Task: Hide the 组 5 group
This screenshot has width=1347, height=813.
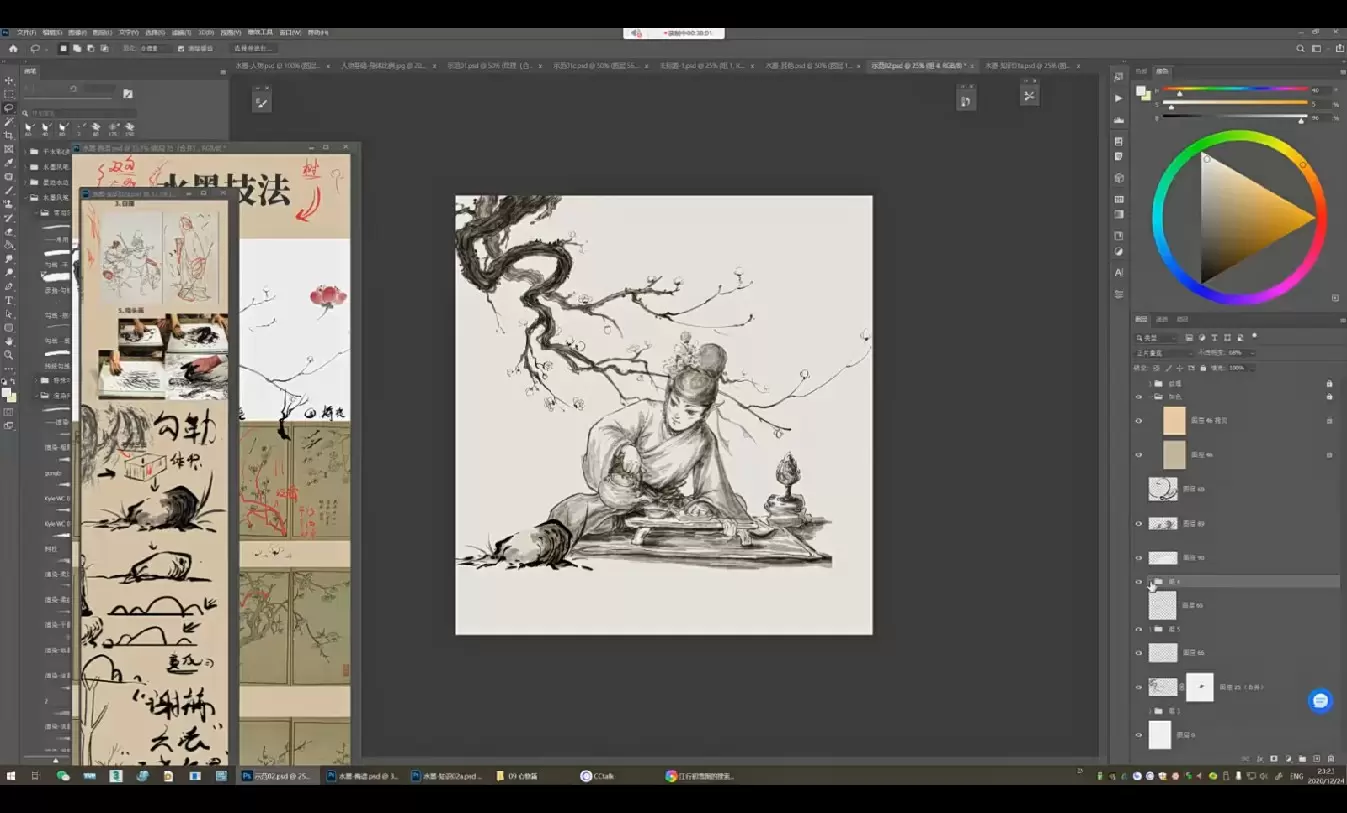Action: coord(1138,629)
